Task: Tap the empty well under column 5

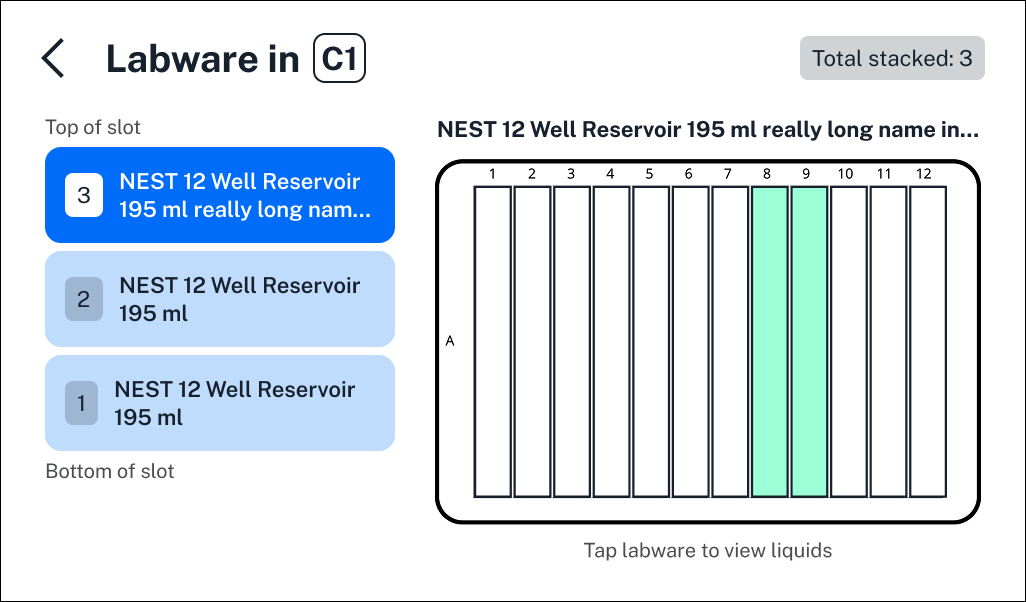Action: [651, 342]
